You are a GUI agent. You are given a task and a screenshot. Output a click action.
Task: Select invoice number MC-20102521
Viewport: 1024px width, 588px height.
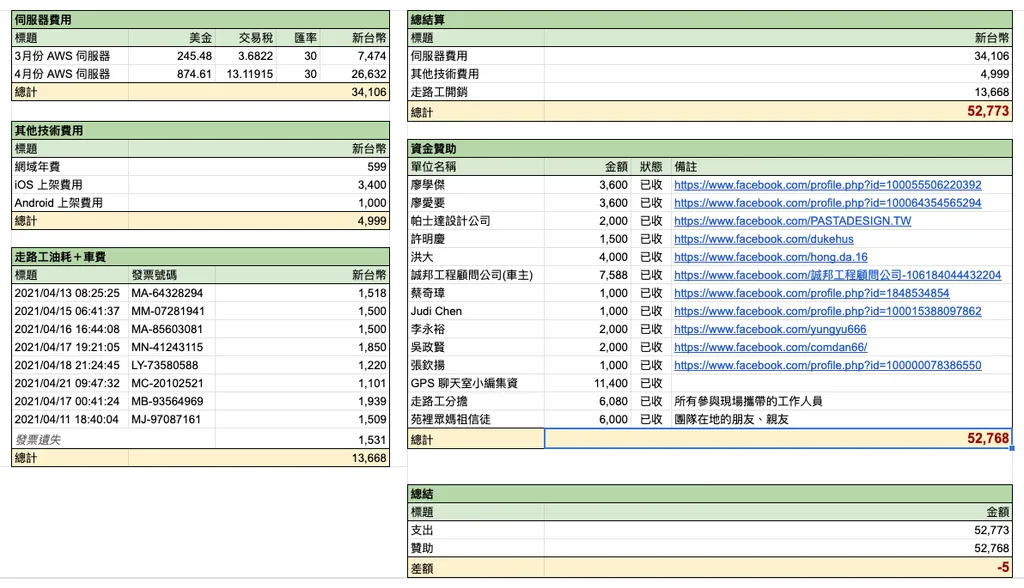(172, 384)
